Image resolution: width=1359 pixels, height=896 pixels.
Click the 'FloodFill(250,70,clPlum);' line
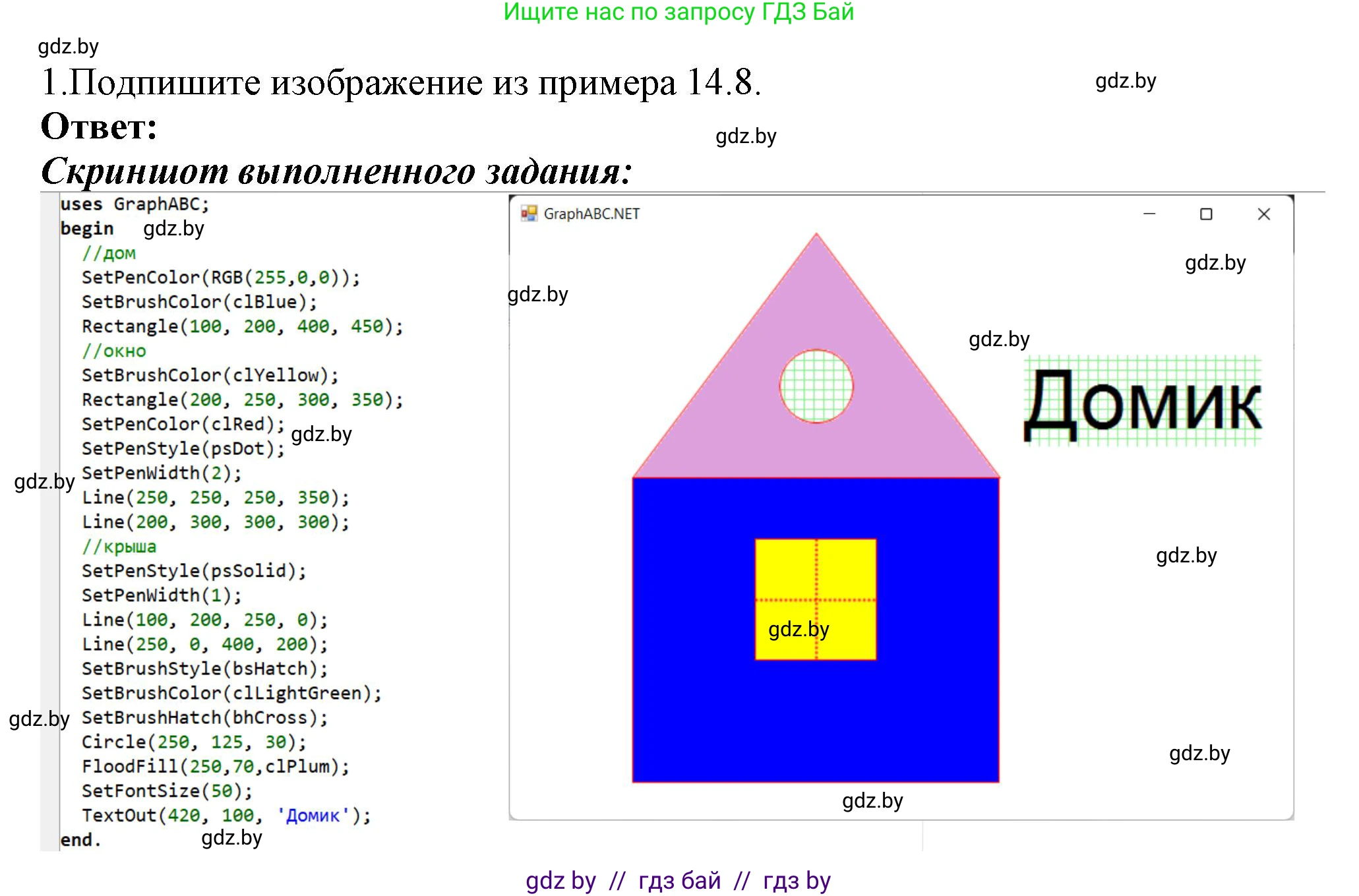click(215, 766)
